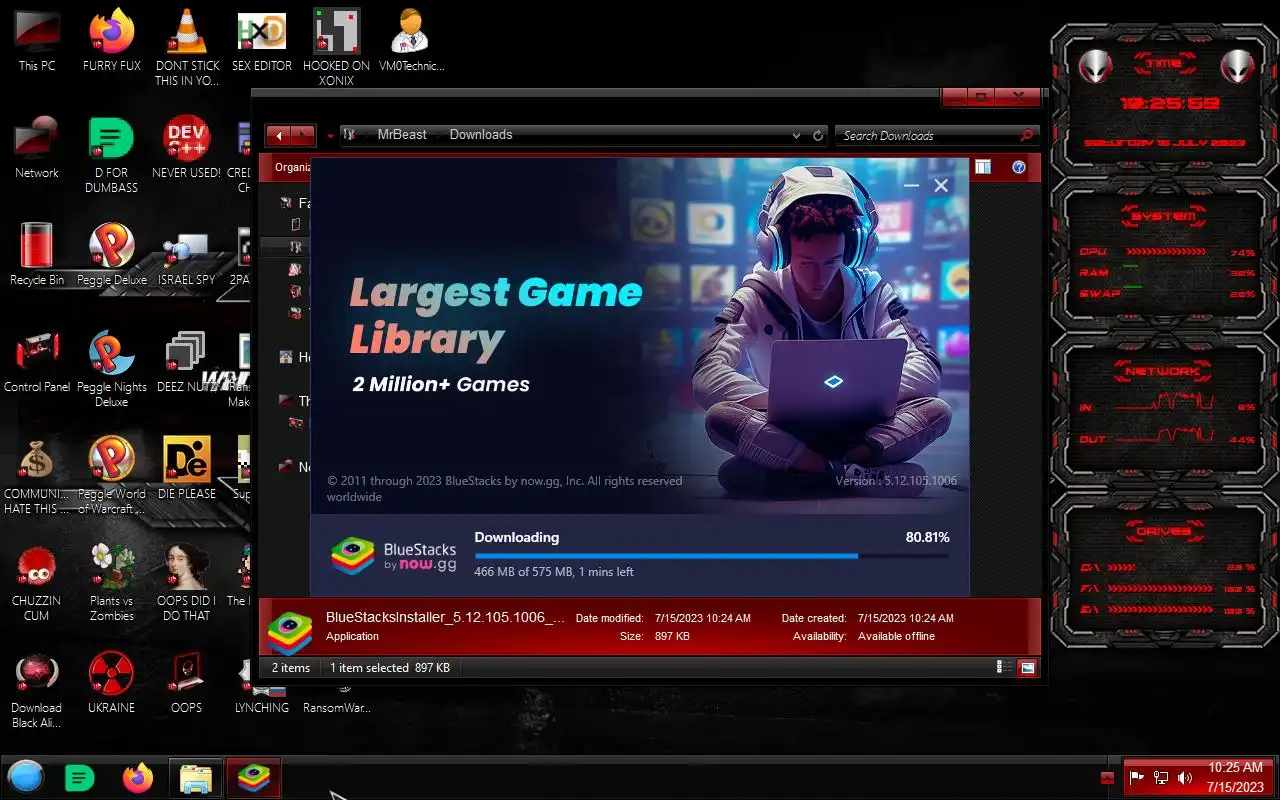
Task: Open ISRAEL SPY desktop icon
Action: click(x=186, y=255)
